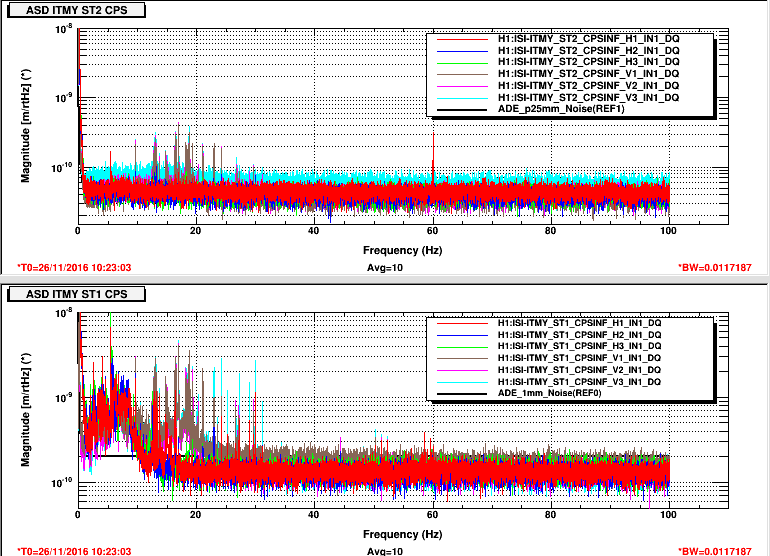
Task: Click the blue line swatch for ST1 H2 channel
Action: [x=462, y=335]
